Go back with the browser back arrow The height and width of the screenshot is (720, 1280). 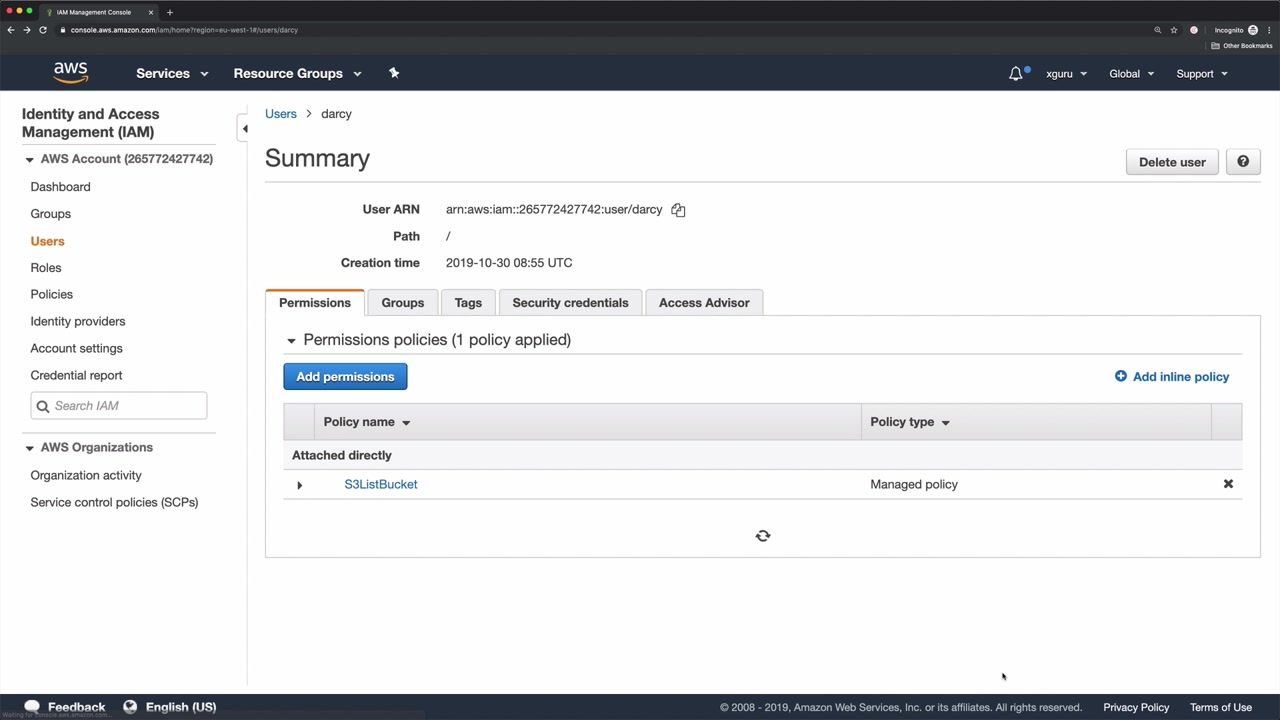click(x=11, y=30)
